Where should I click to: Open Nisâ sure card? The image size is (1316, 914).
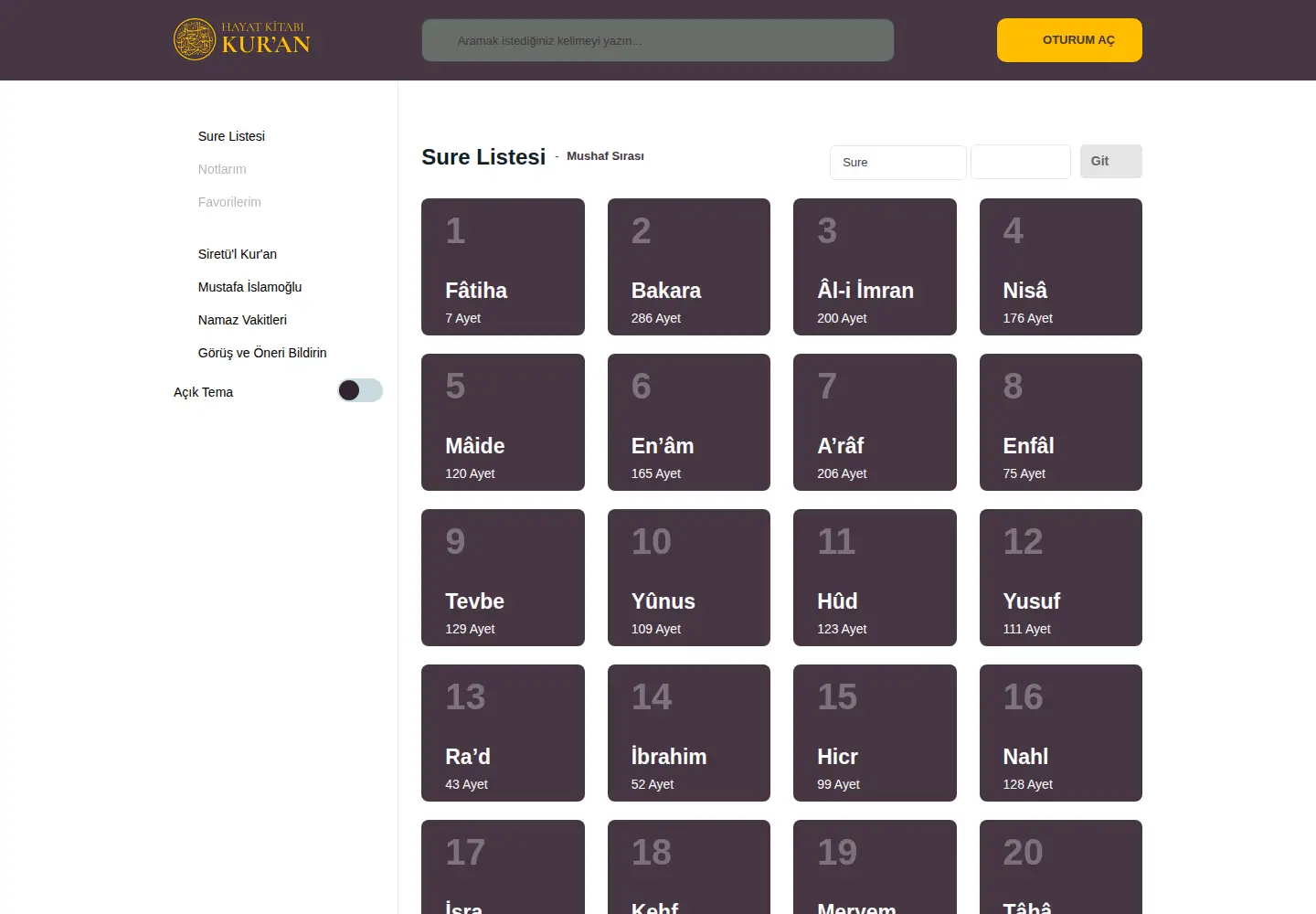click(1061, 267)
